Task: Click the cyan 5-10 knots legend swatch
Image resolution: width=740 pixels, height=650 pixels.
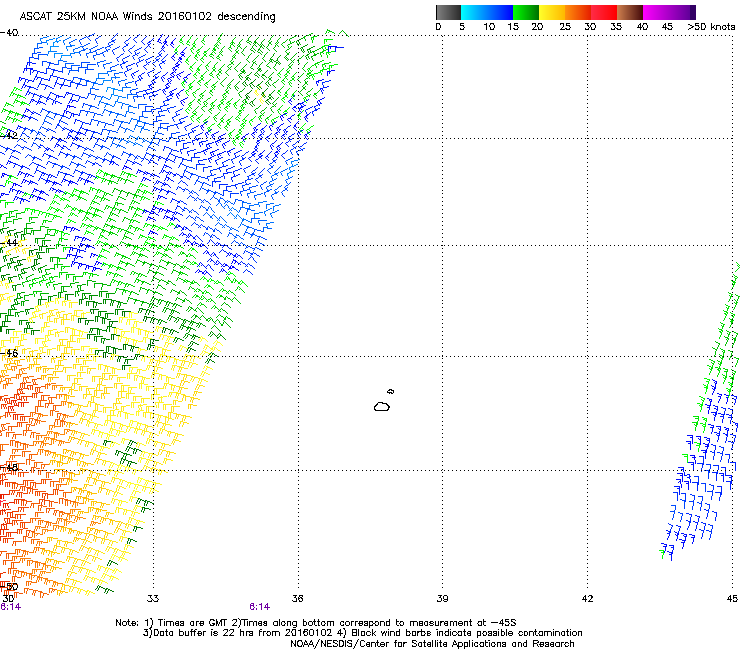Action: 474,12
